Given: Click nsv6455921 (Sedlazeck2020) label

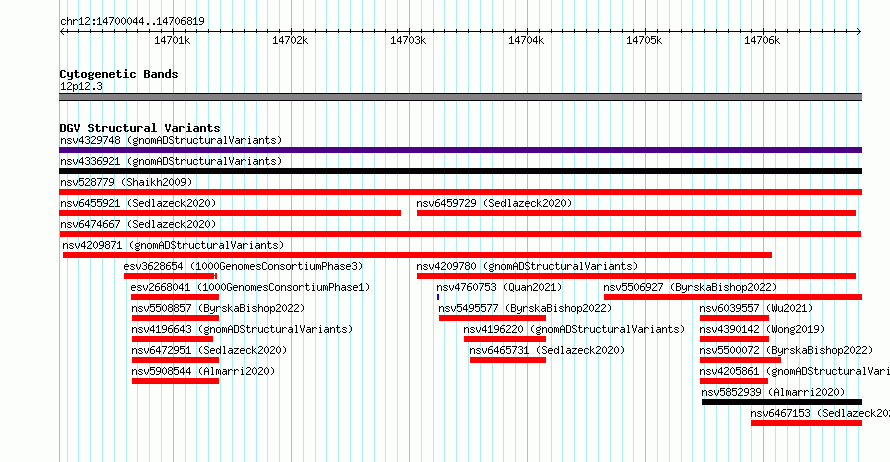Looking at the screenshot, I should (138, 203).
